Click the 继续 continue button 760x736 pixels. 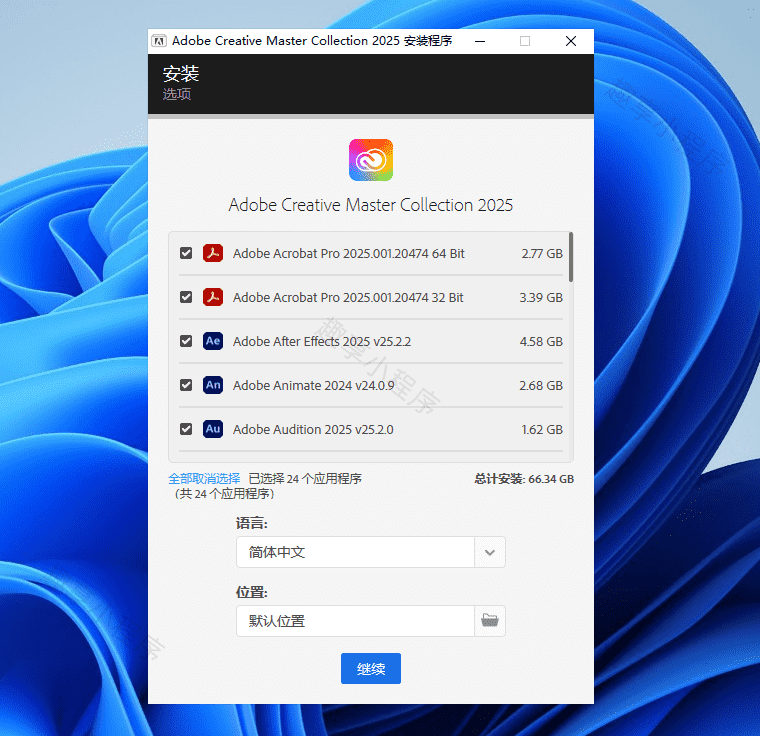(371, 669)
